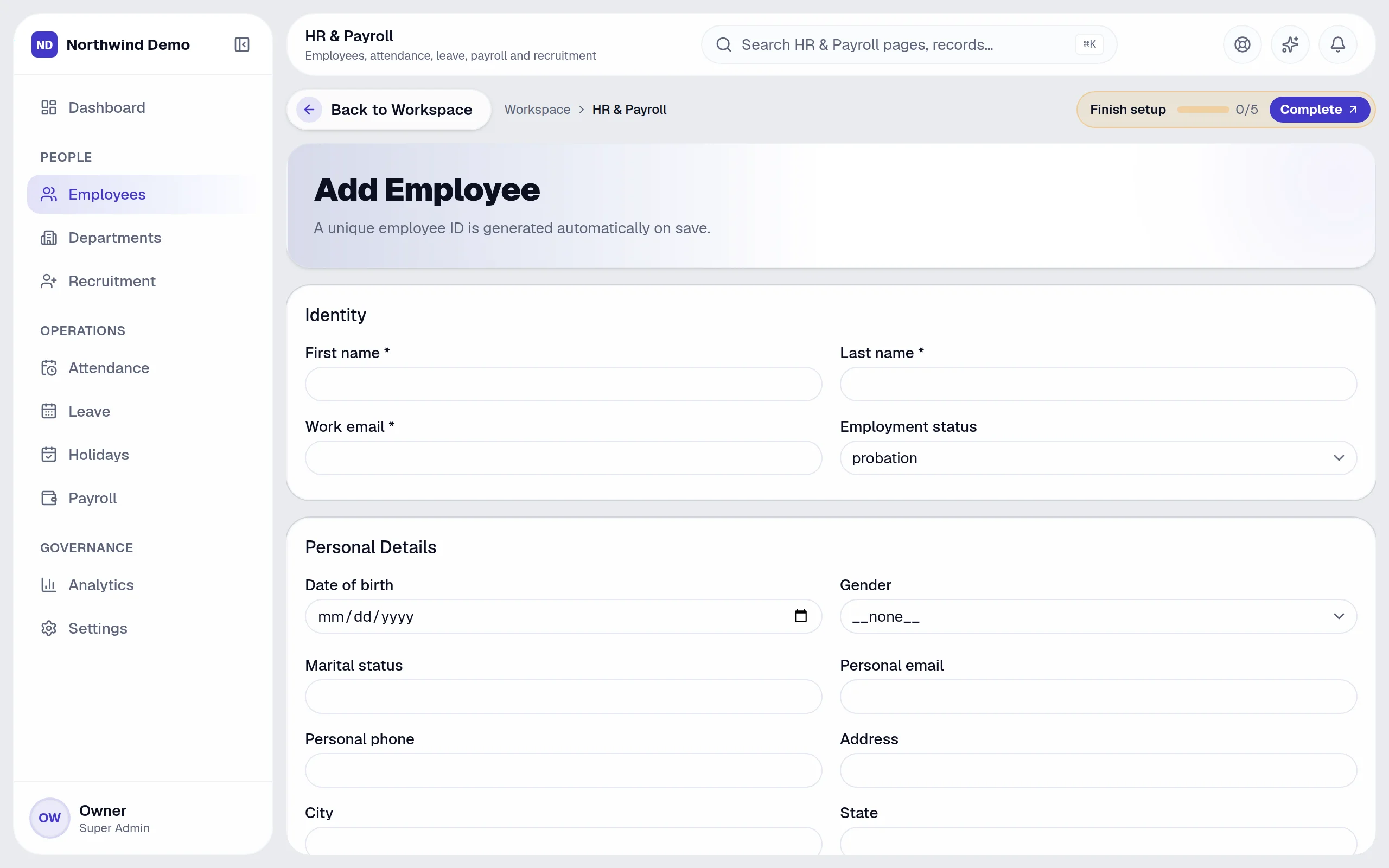Open the date of birth calendar picker

point(800,616)
